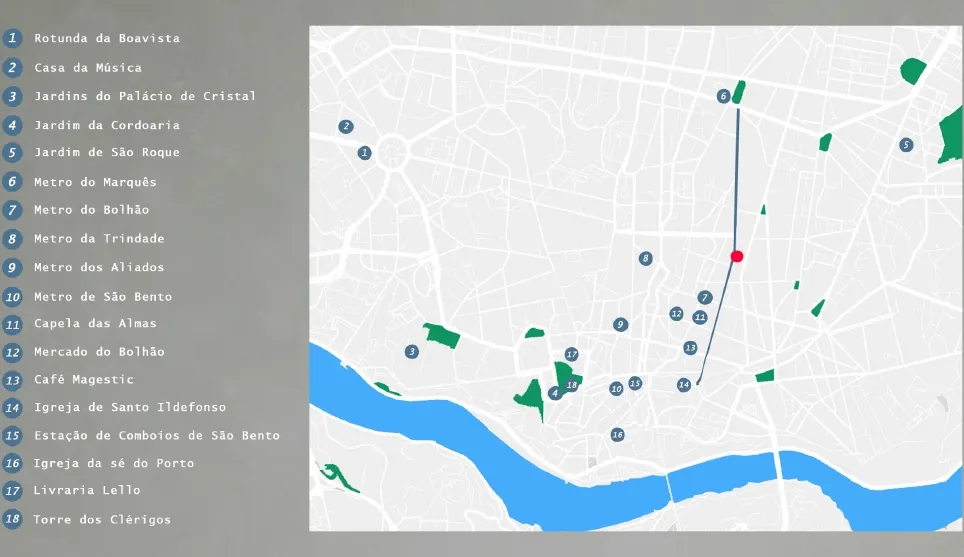Viewport: 964px width, 557px height.
Task: Click map marker number 17 on the map
Action: [571, 354]
